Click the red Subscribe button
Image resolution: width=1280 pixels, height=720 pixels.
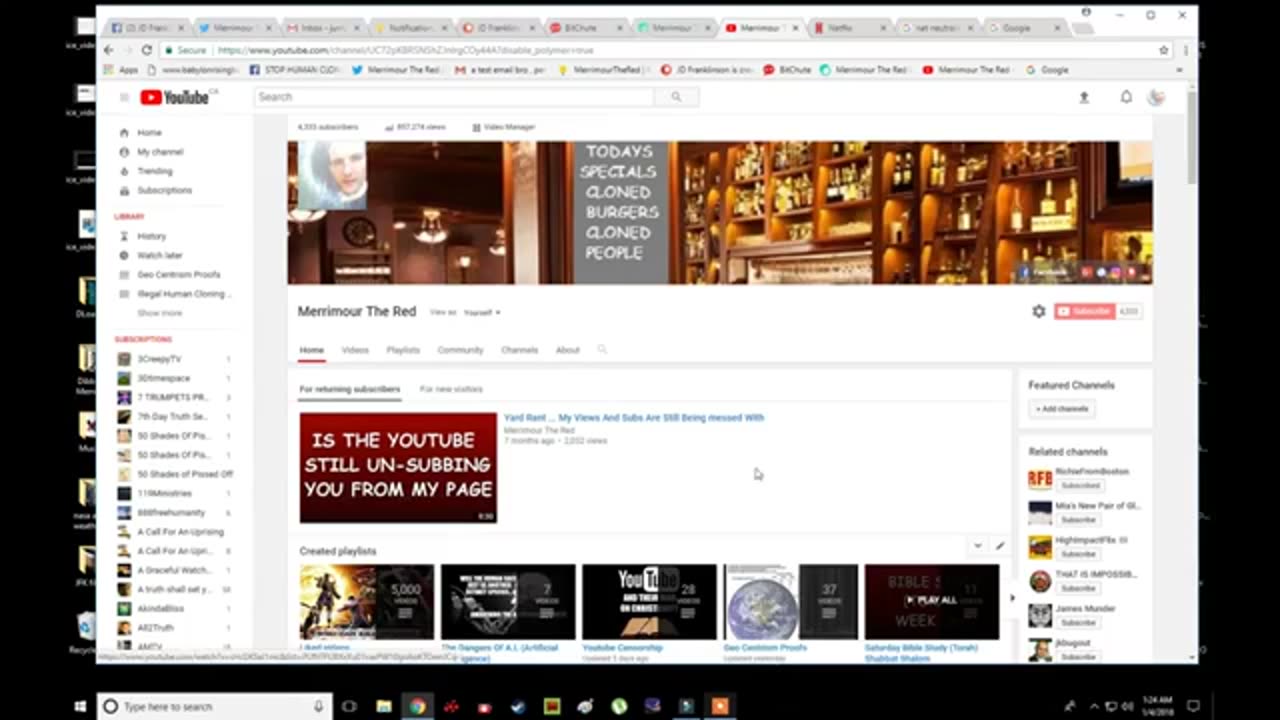[x=1085, y=311]
